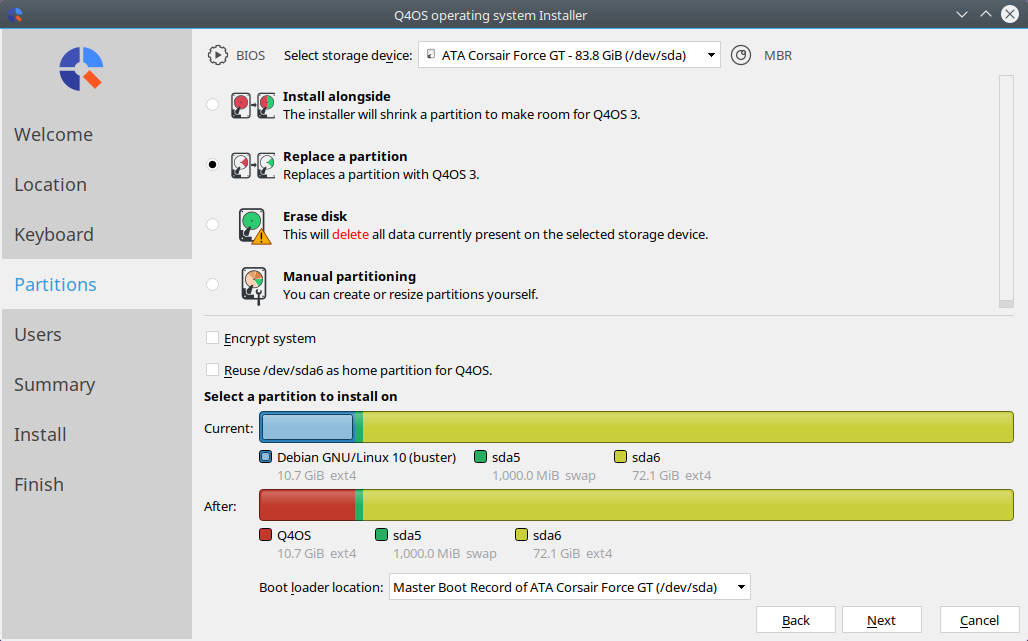
Task: Click the Manual partitioning wrench icon
Action: coord(254,286)
